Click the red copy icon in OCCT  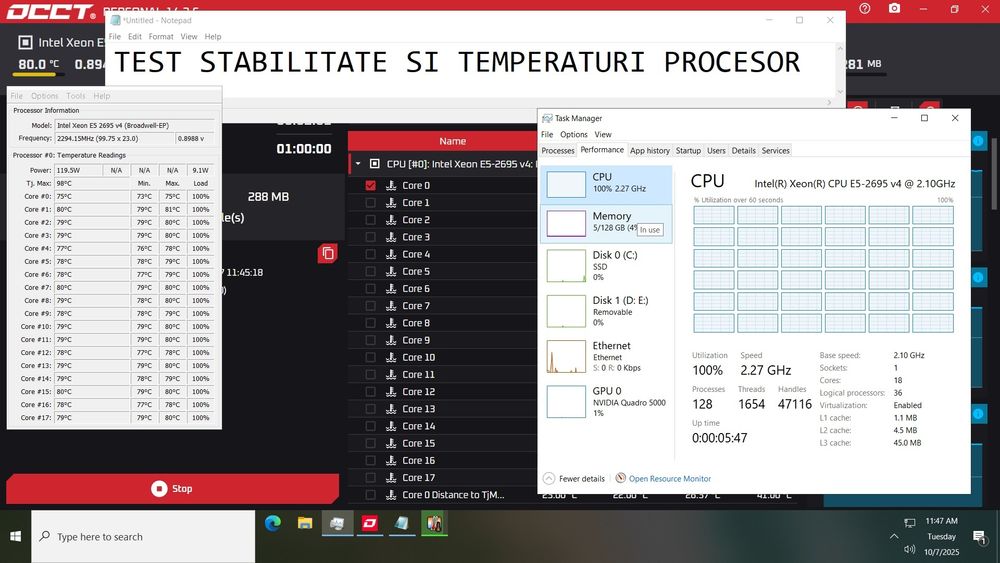328,253
